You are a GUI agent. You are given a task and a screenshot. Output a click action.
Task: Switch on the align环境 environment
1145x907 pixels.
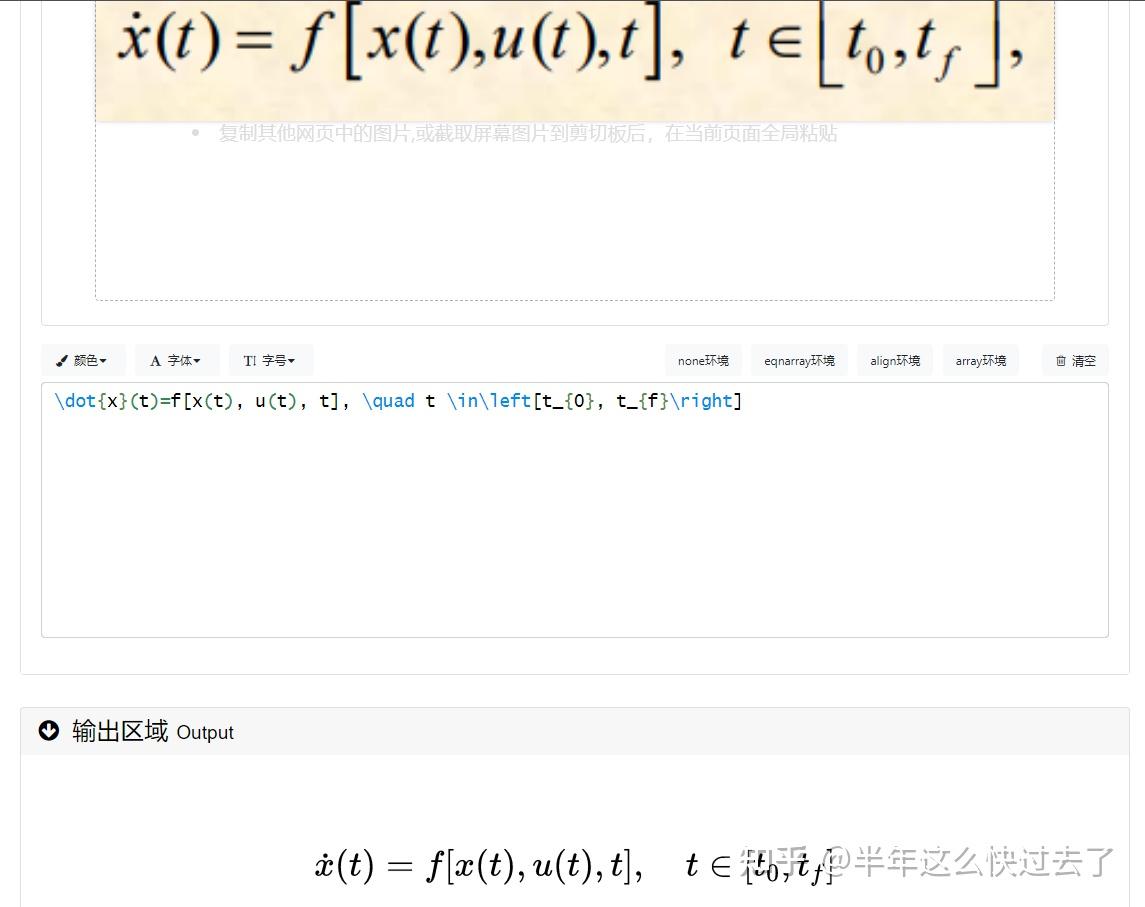point(895,360)
